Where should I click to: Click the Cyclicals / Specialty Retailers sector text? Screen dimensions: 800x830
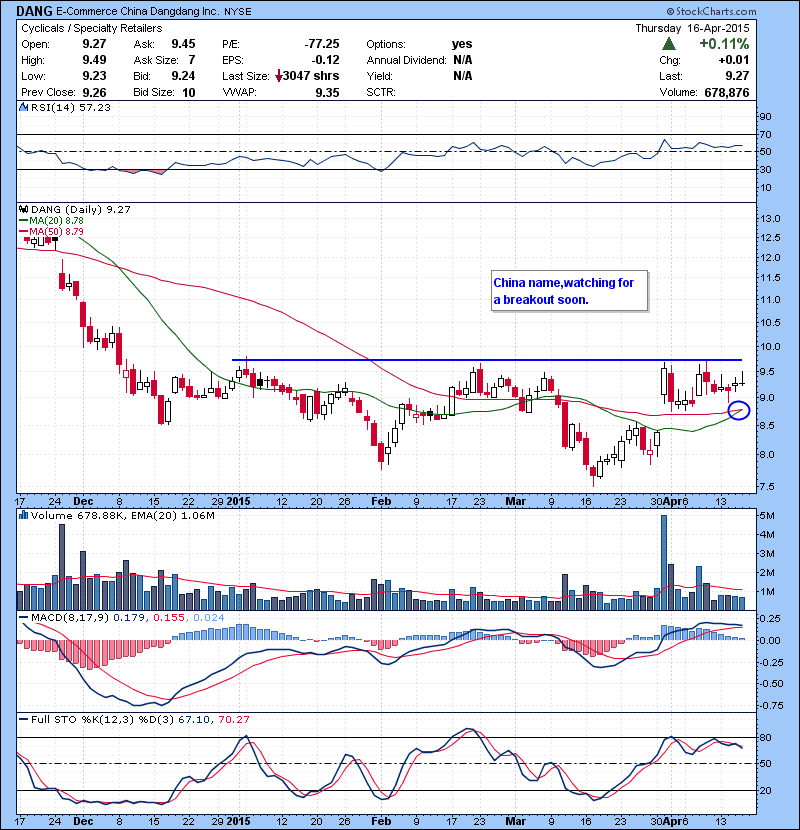coord(92,28)
